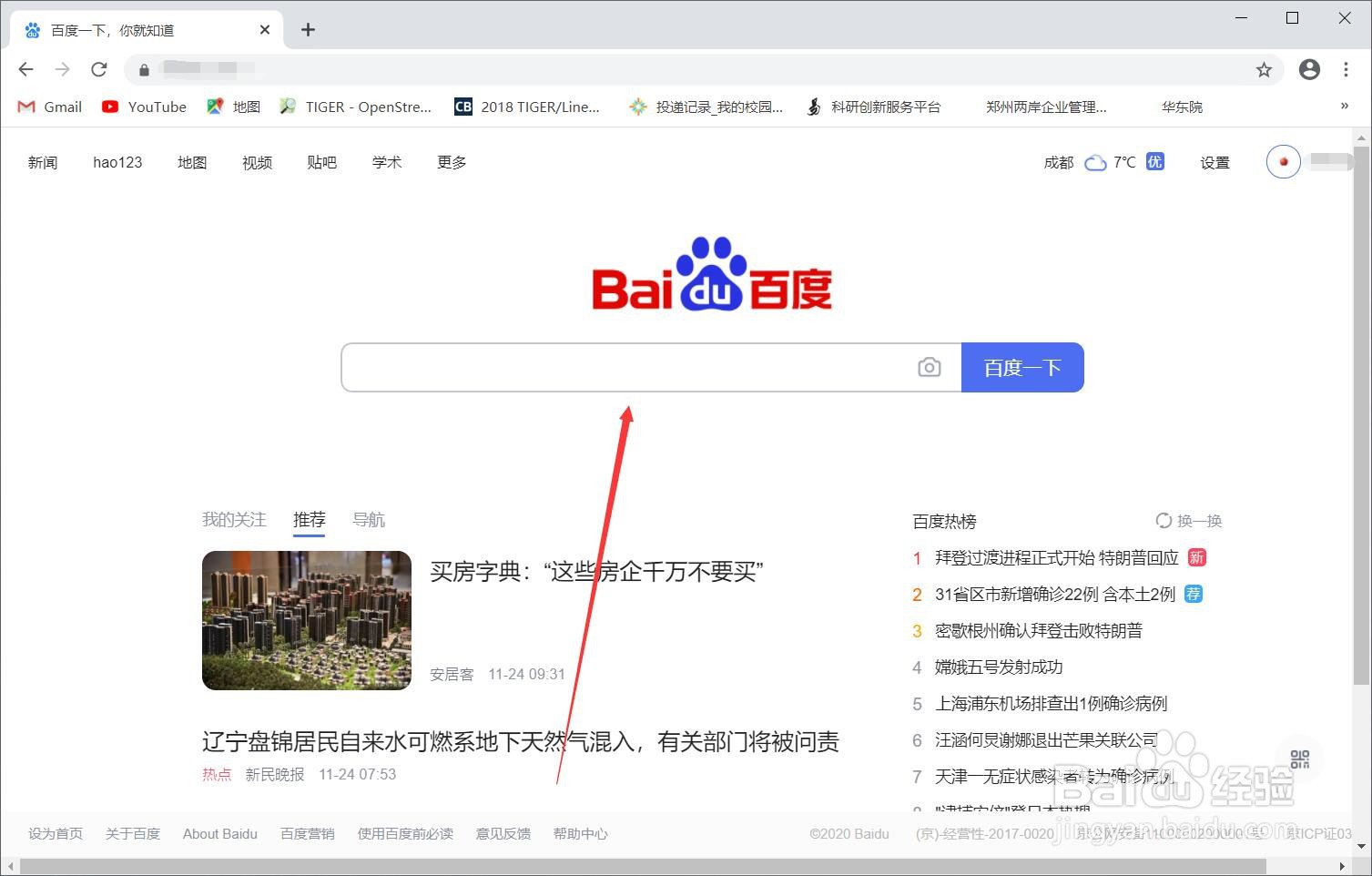Click the weather cloud icon near 成都

tap(1094, 162)
